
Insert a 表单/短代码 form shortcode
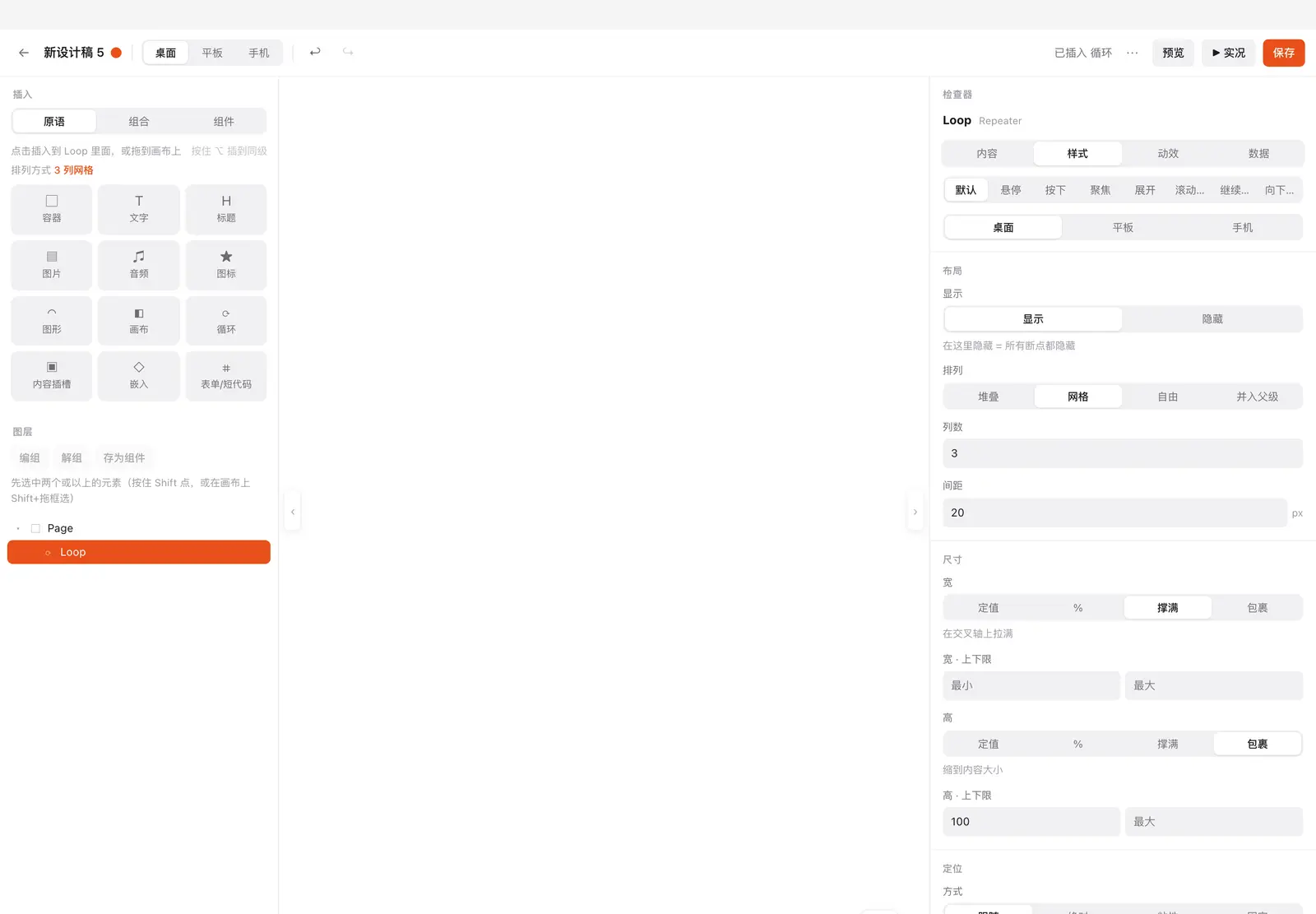226,376
